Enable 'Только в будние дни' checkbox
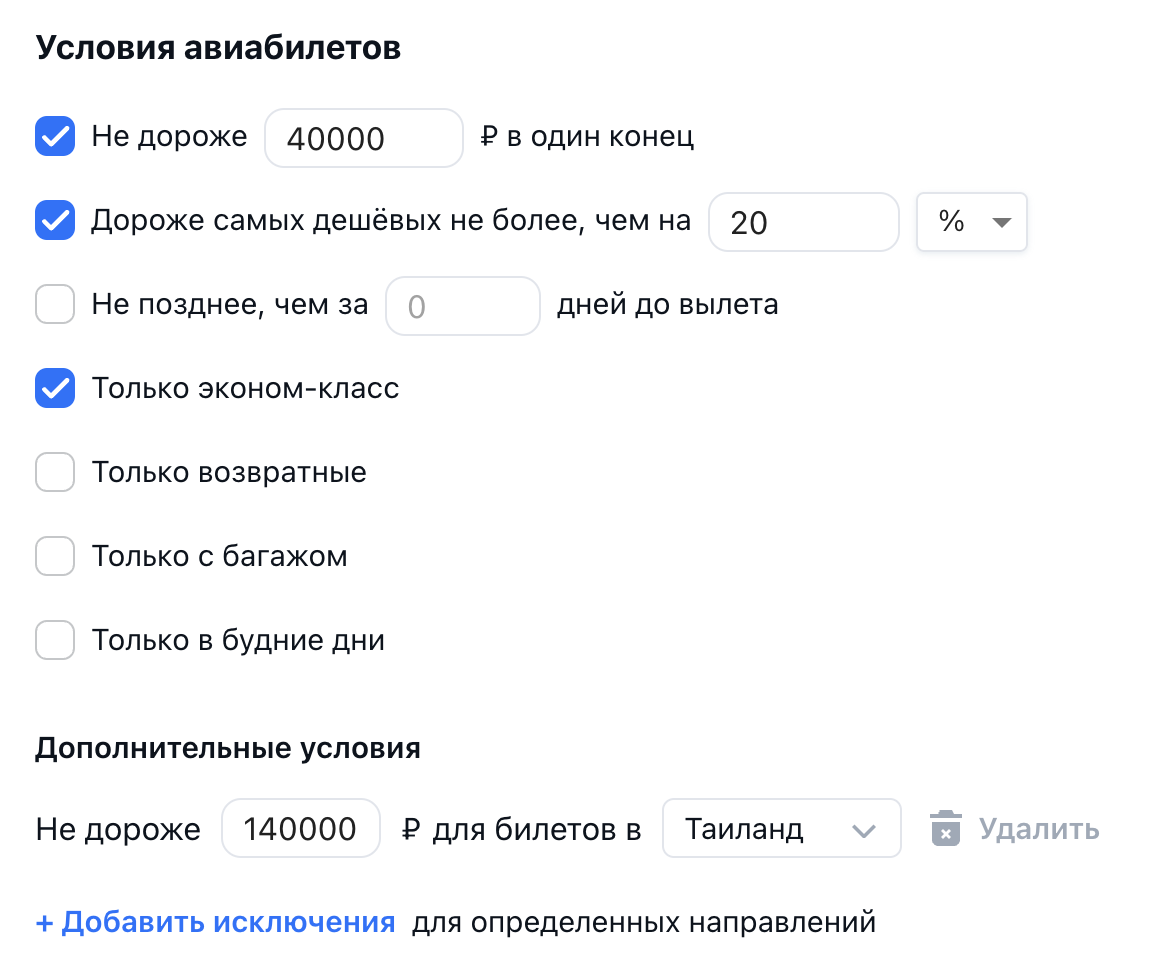The image size is (1160, 968). 55,640
